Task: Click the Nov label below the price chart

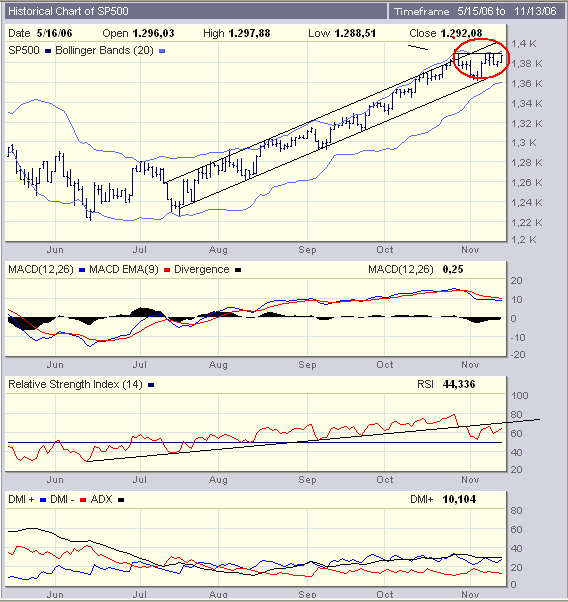Action: 470,250
